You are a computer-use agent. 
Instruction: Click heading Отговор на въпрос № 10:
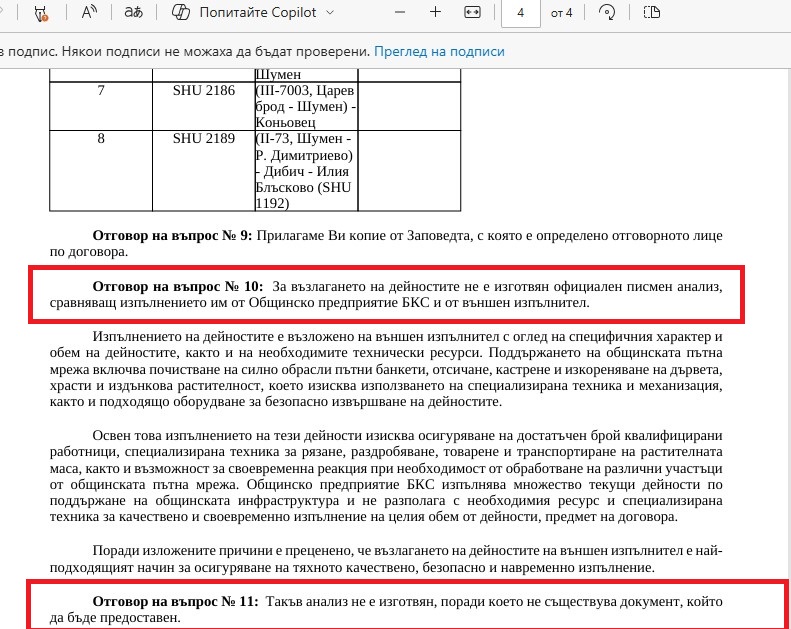[178, 287]
